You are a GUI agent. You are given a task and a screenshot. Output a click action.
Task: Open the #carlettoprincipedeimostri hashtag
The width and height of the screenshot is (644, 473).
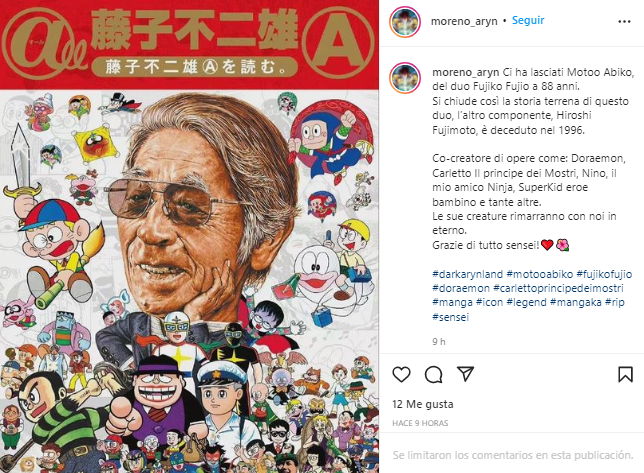tap(559, 288)
